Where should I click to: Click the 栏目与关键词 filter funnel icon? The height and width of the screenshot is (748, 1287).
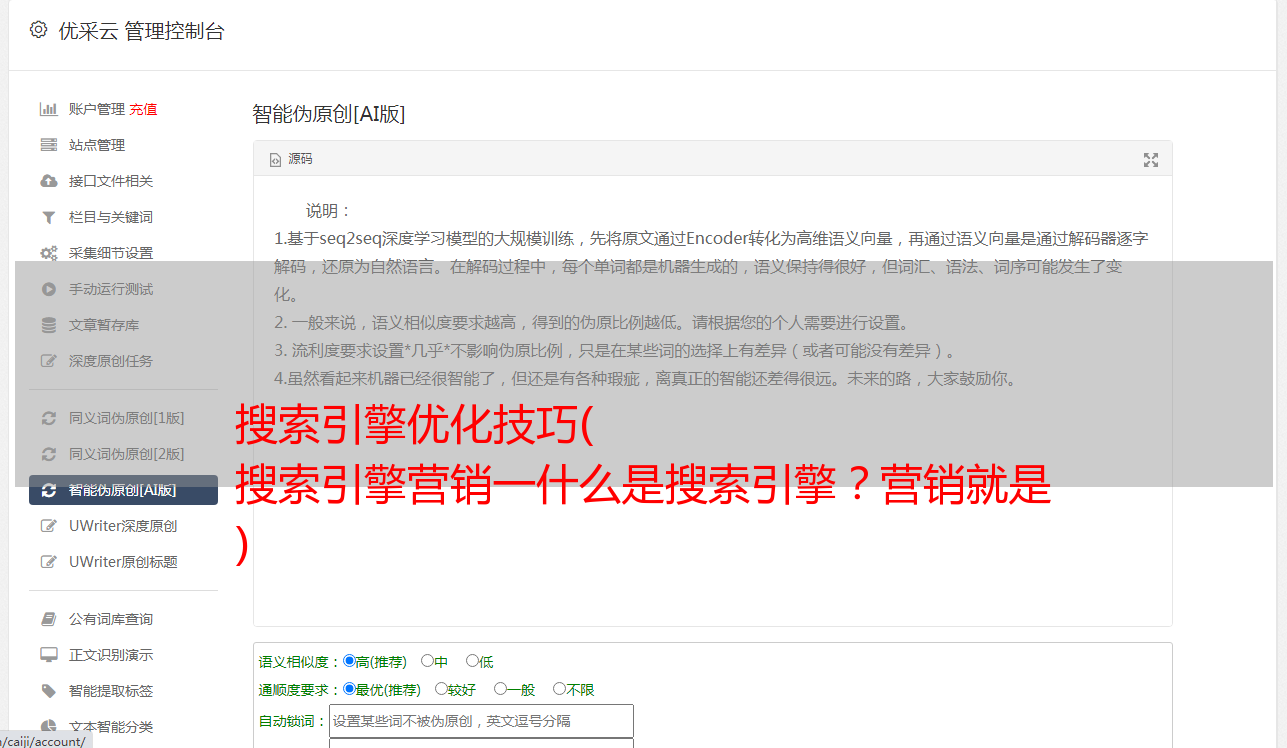48,217
